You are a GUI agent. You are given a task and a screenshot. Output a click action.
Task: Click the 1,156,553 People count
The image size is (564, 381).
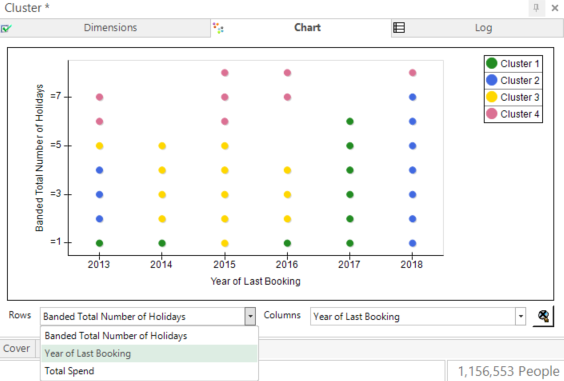(509, 371)
